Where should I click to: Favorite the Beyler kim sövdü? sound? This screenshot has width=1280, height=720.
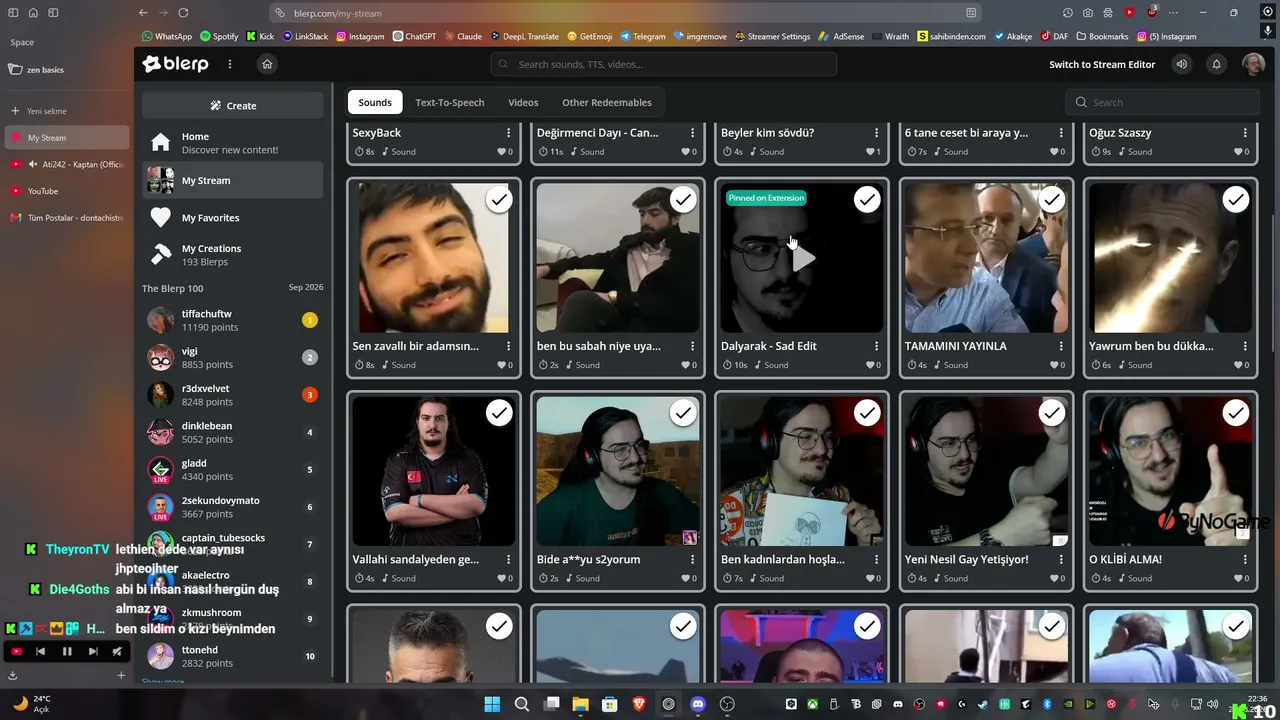point(870,152)
